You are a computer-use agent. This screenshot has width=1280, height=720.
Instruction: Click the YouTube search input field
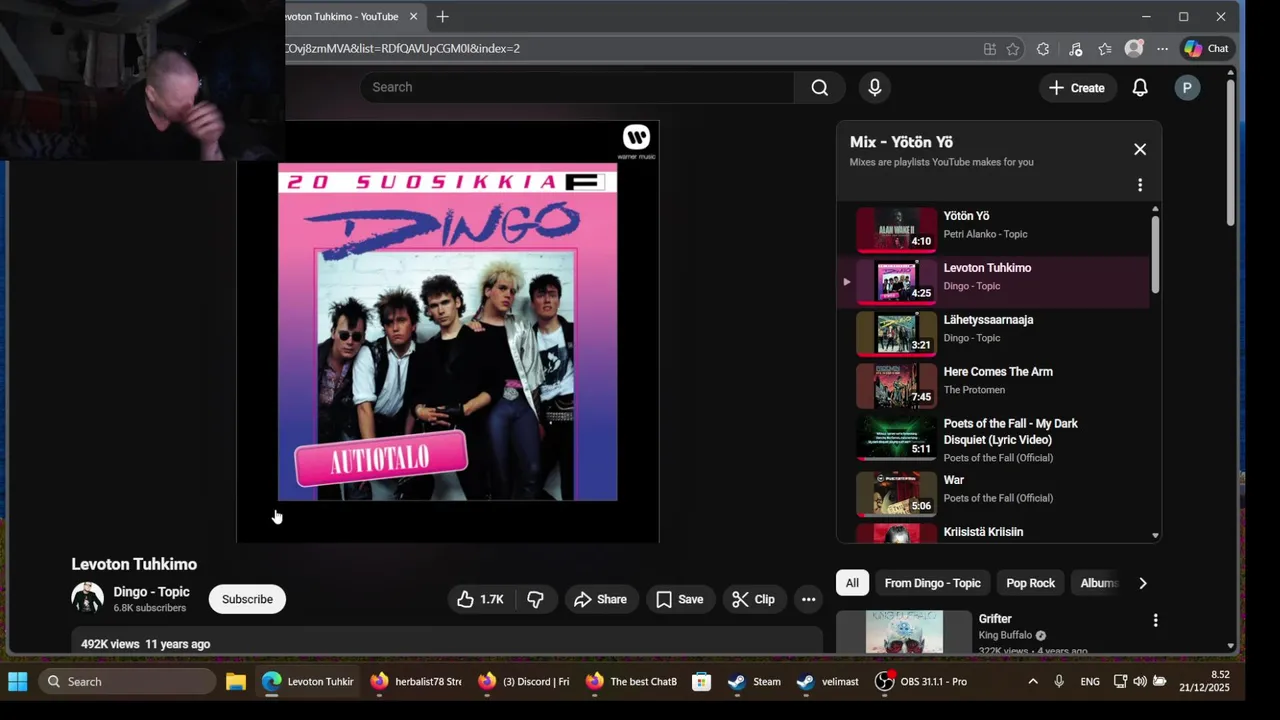[578, 87]
